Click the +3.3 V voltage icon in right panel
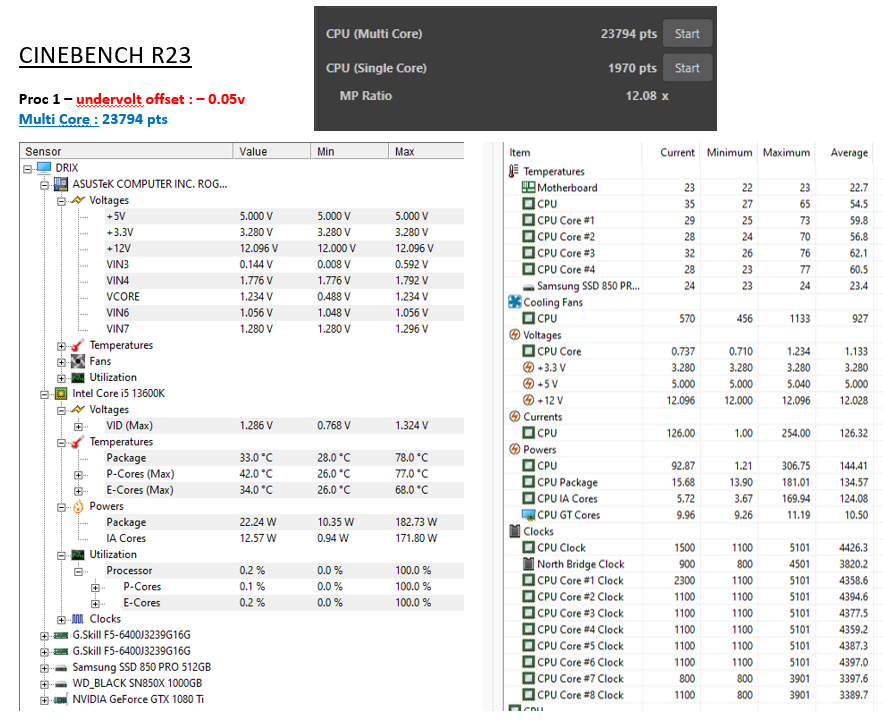This screenshot has width=883, height=724. pos(528,367)
